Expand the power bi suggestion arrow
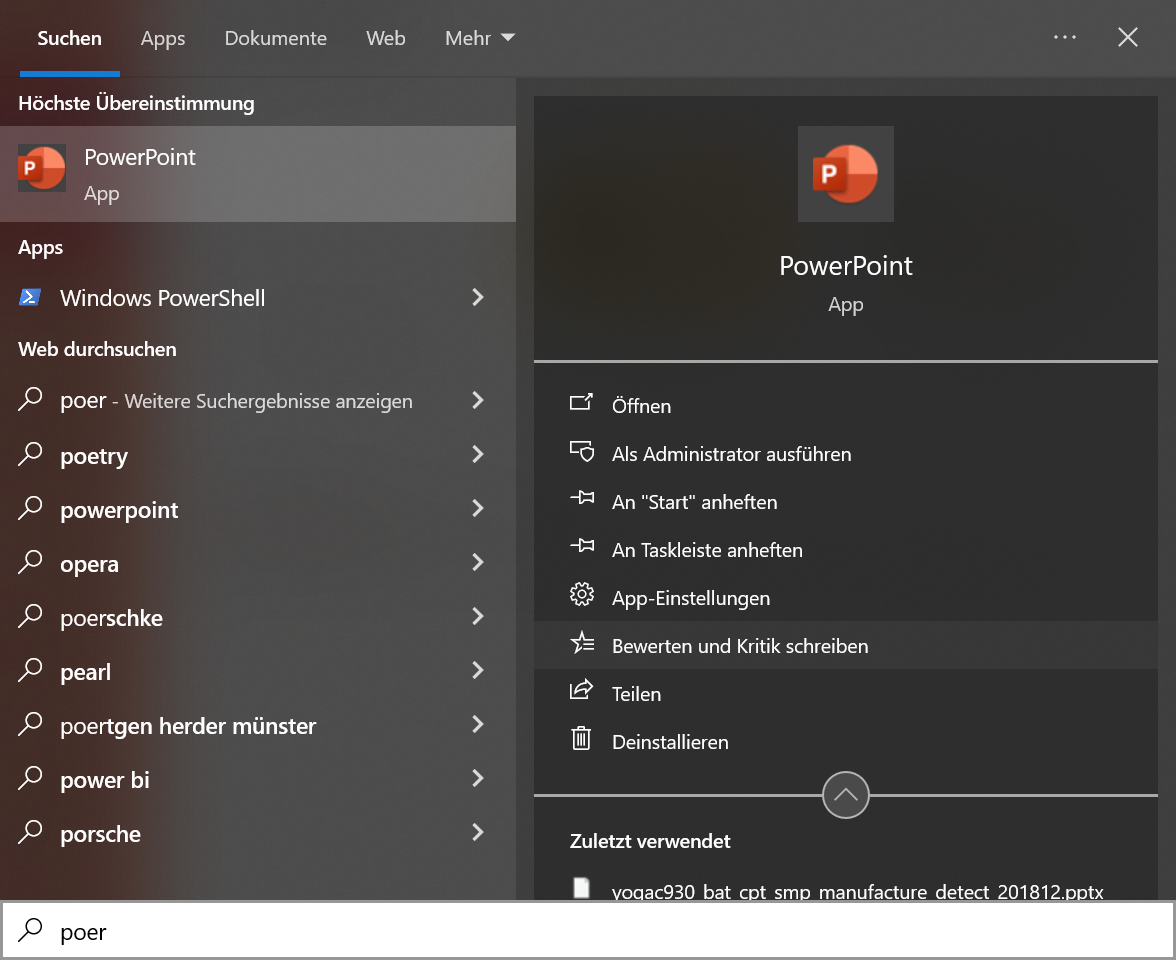Screen dimensions: 1176x960 tap(478, 778)
